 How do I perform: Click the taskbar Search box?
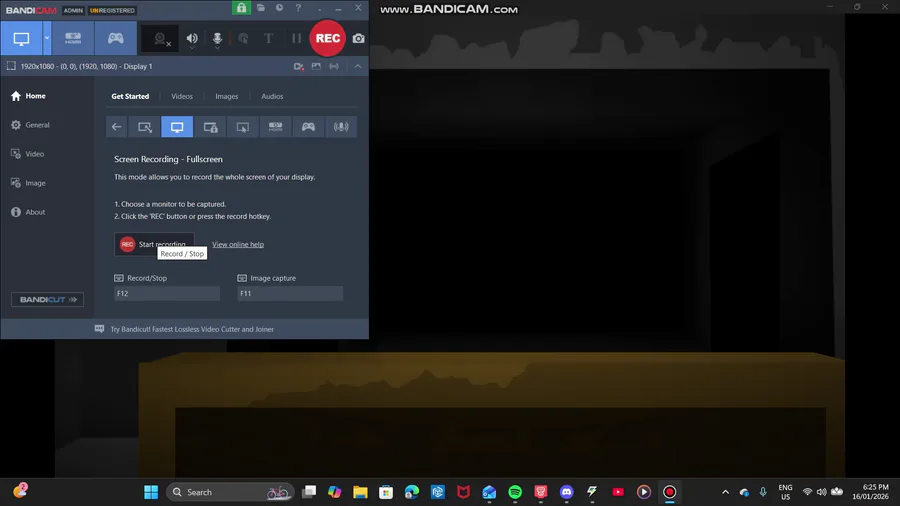pyautogui.click(x=230, y=492)
